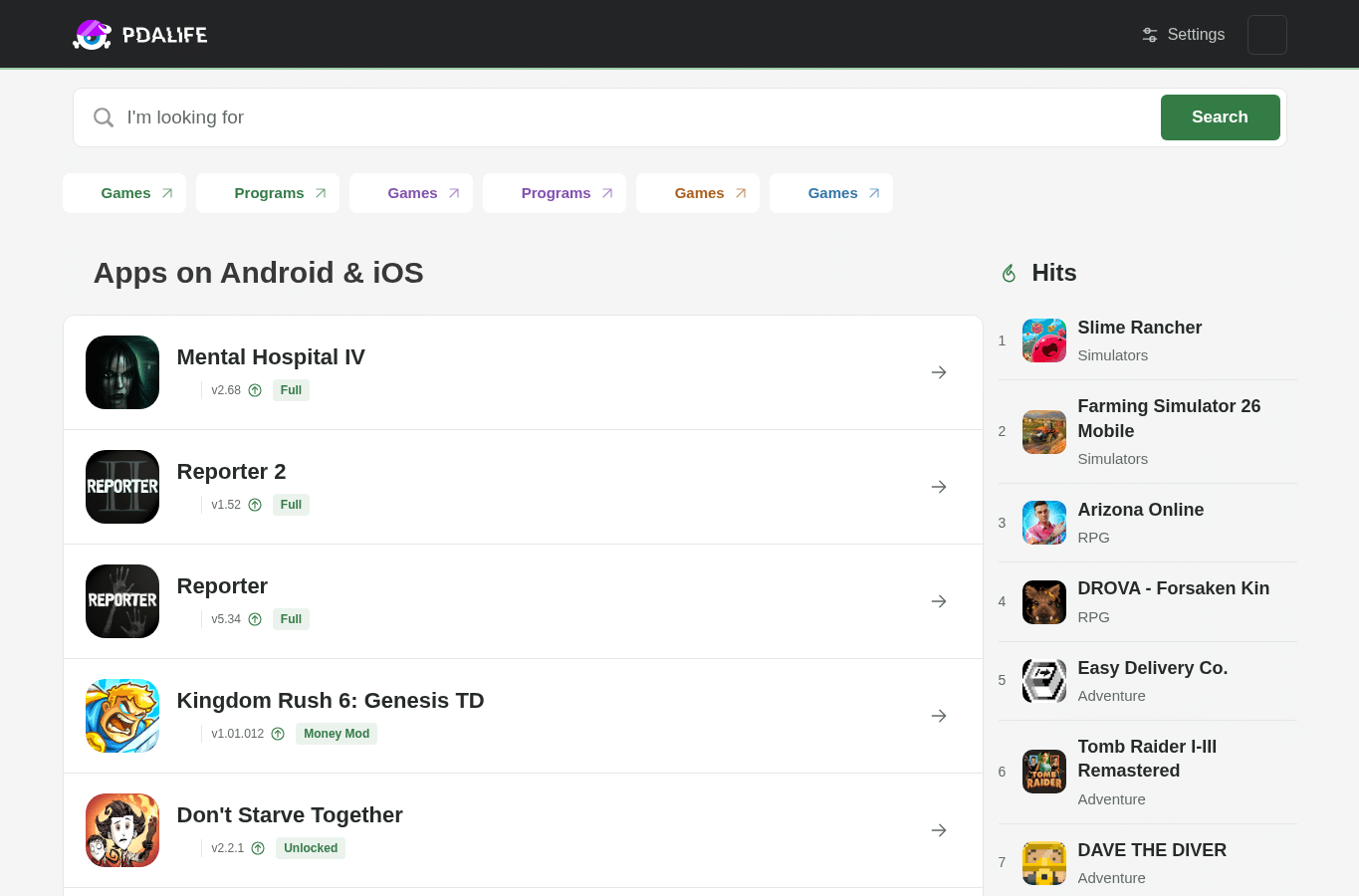Click the arrow on the Reporter 2 row

pyautogui.click(x=939, y=487)
